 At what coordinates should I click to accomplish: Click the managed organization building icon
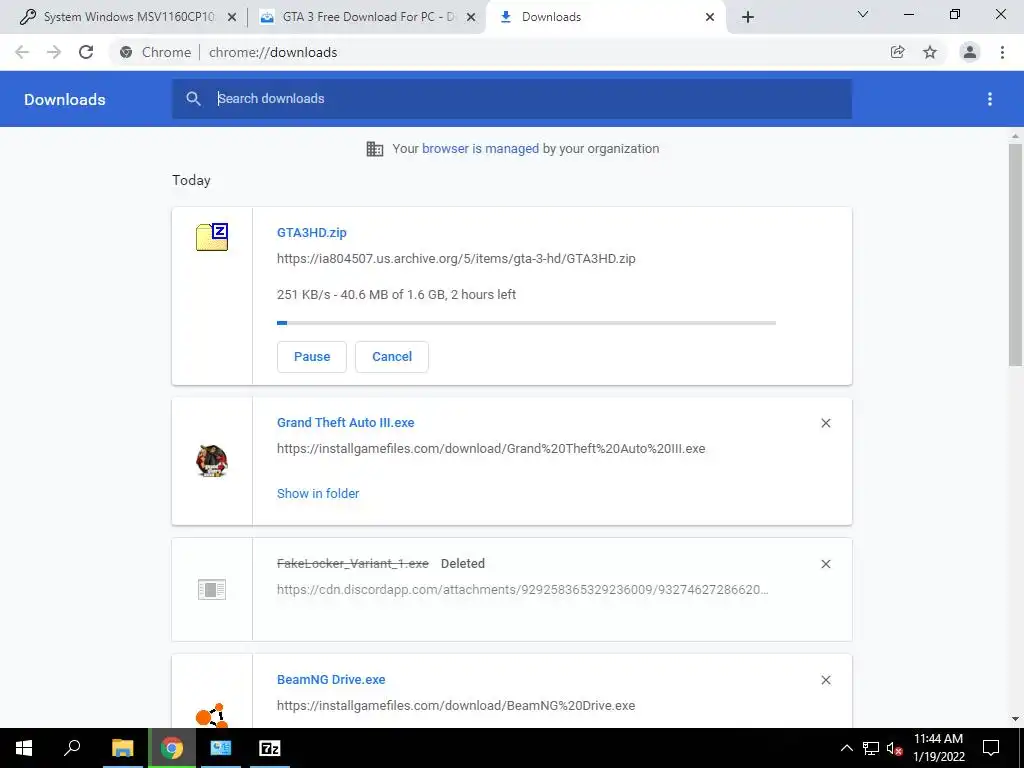(x=375, y=149)
